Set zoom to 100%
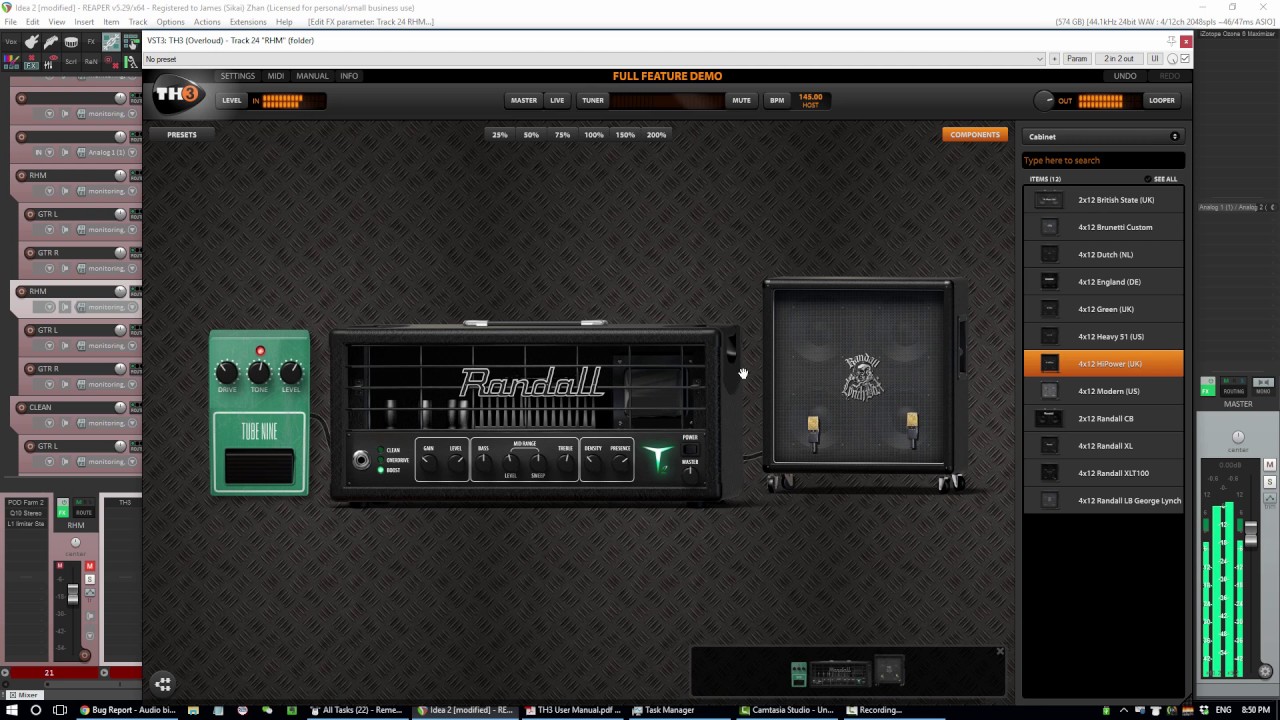 pyautogui.click(x=594, y=134)
